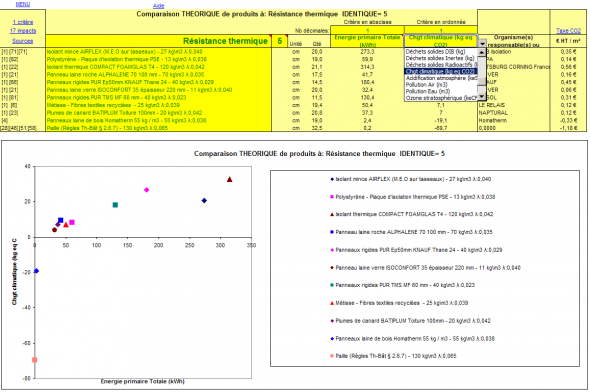This screenshot has height=392, width=590.
Task: Select the 'Panneau laine verre ISOCONFORT 35' table row
Action: [x=158, y=90]
